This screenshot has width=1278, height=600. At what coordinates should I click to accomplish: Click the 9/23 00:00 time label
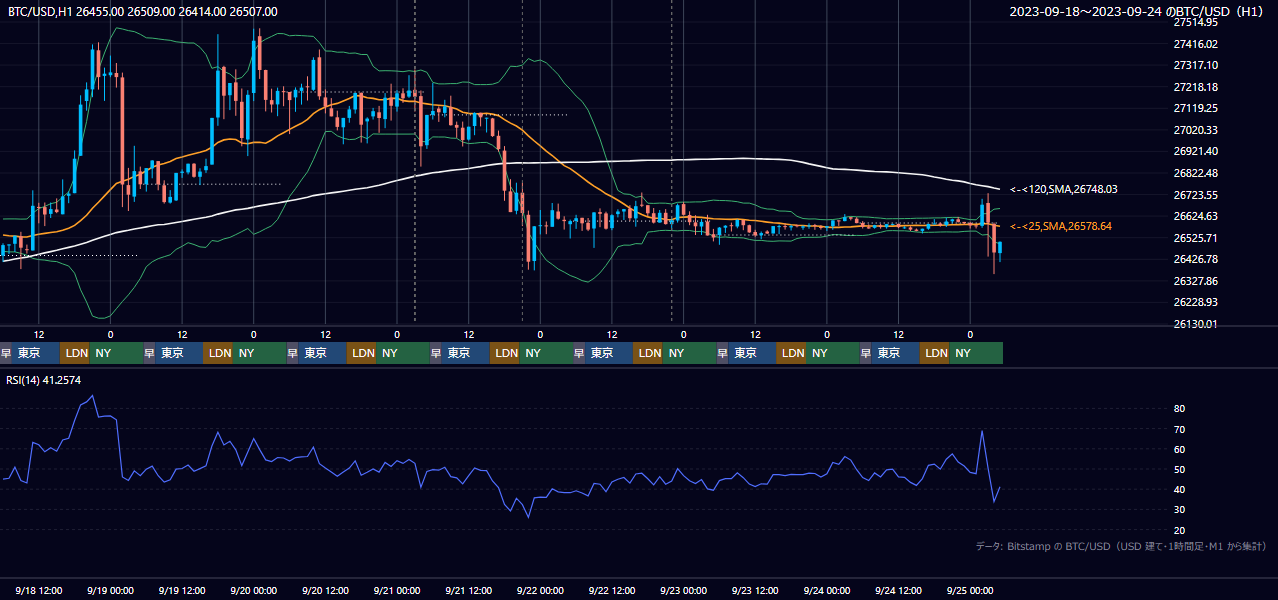click(684, 591)
